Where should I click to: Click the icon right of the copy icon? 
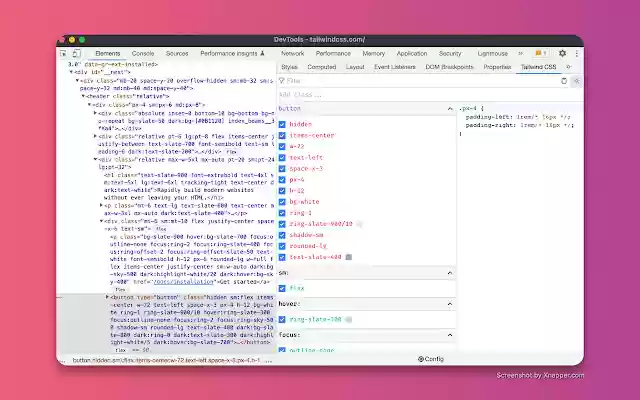pos(577,81)
